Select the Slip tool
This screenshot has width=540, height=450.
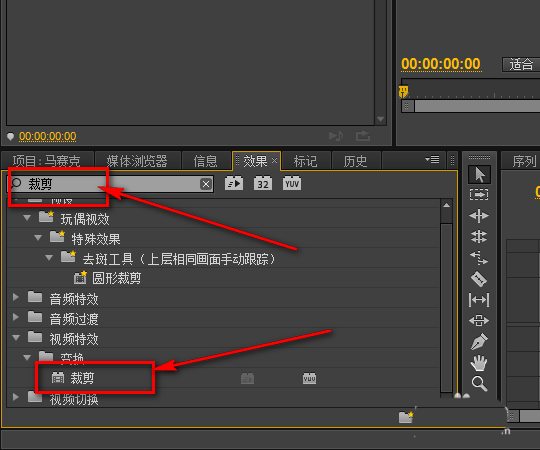point(479,300)
